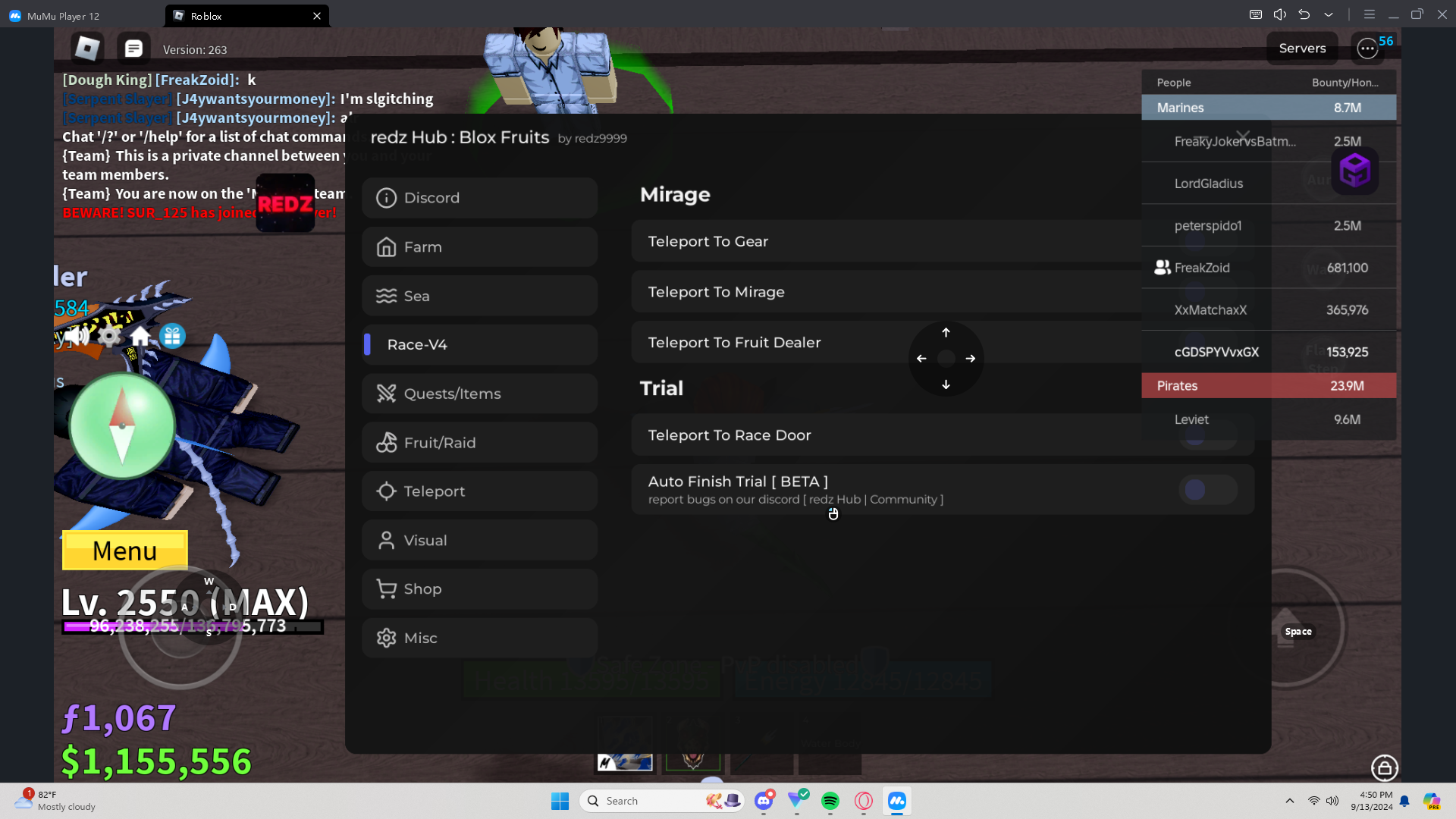Click the Pirates team row
This screenshot has width=1456, height=819.
coord(1269,386)
